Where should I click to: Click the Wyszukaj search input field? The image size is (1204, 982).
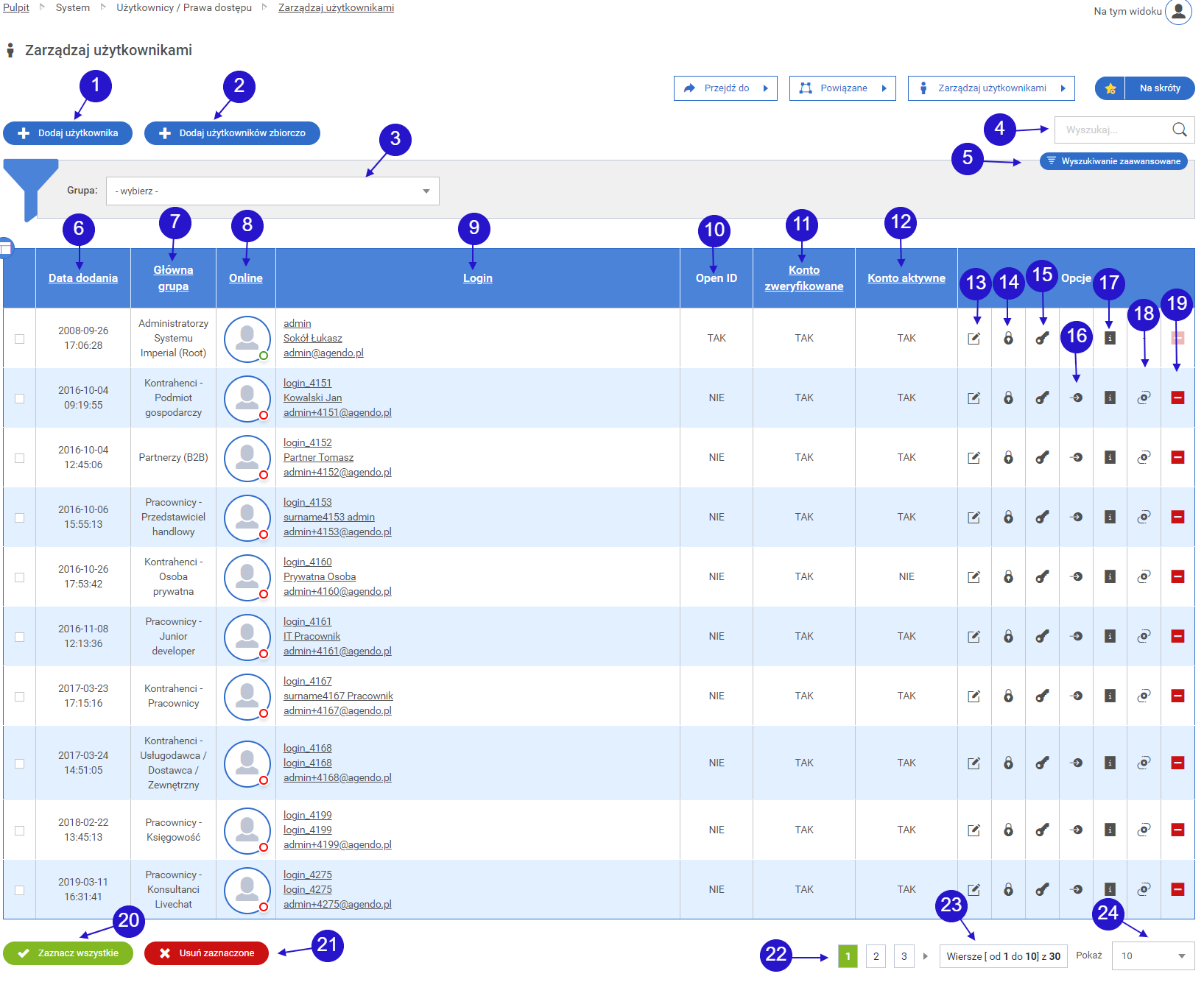1112,130
